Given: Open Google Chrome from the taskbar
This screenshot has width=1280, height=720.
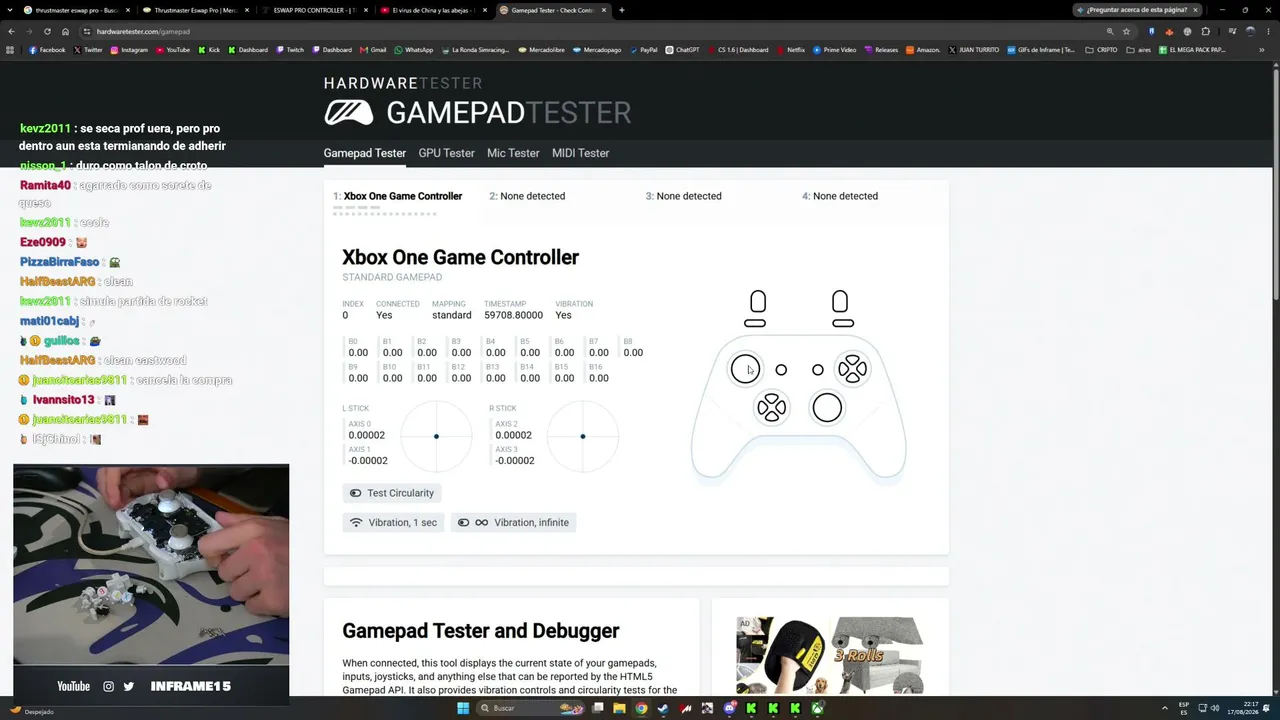Looking at the screenshot, I should click(x=641, y=708).
